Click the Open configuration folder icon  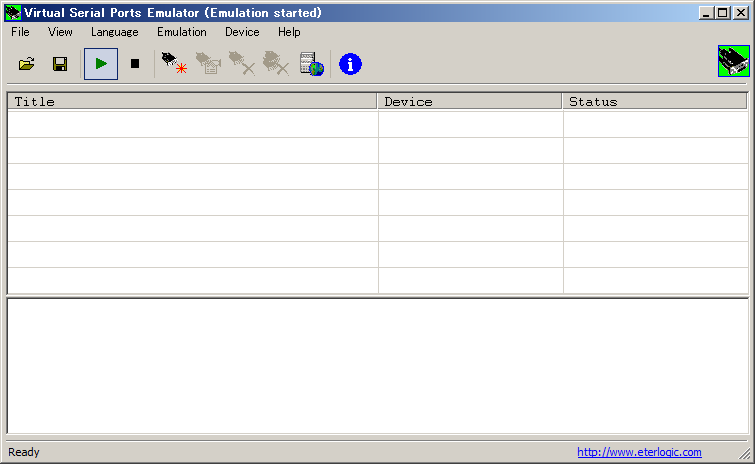point(27,64)
